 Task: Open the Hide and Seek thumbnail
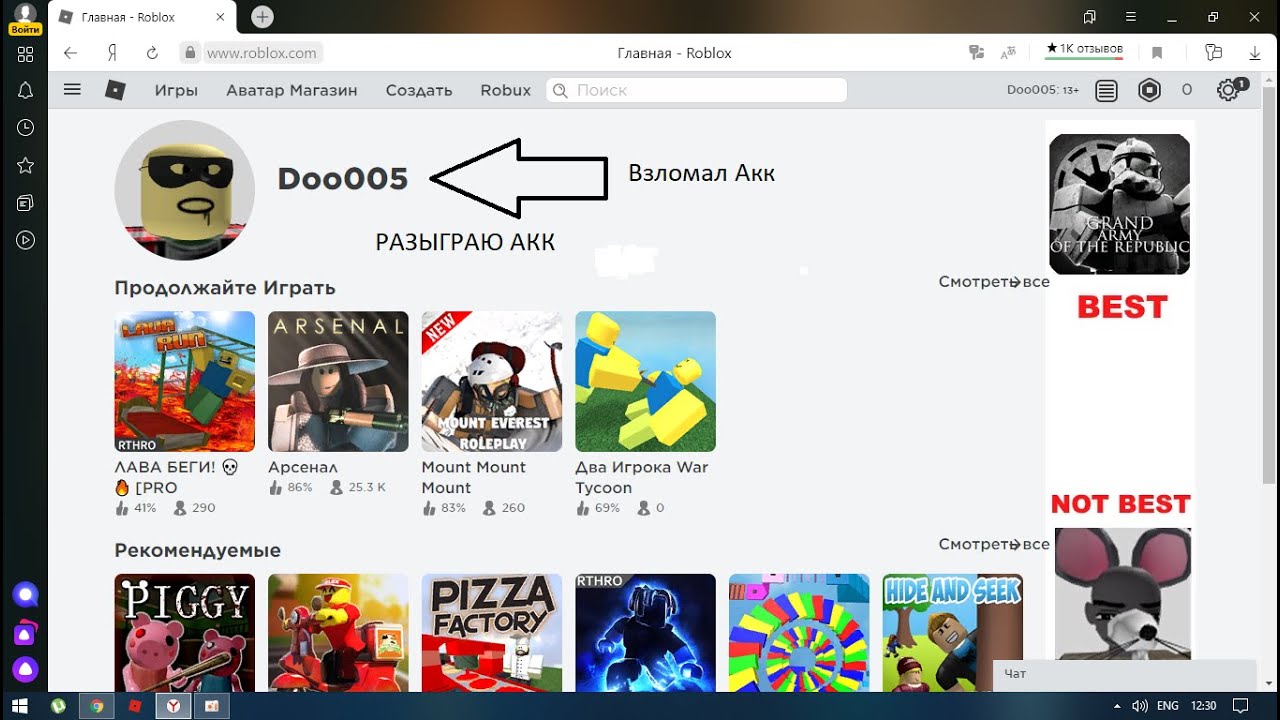click(952, 633)
